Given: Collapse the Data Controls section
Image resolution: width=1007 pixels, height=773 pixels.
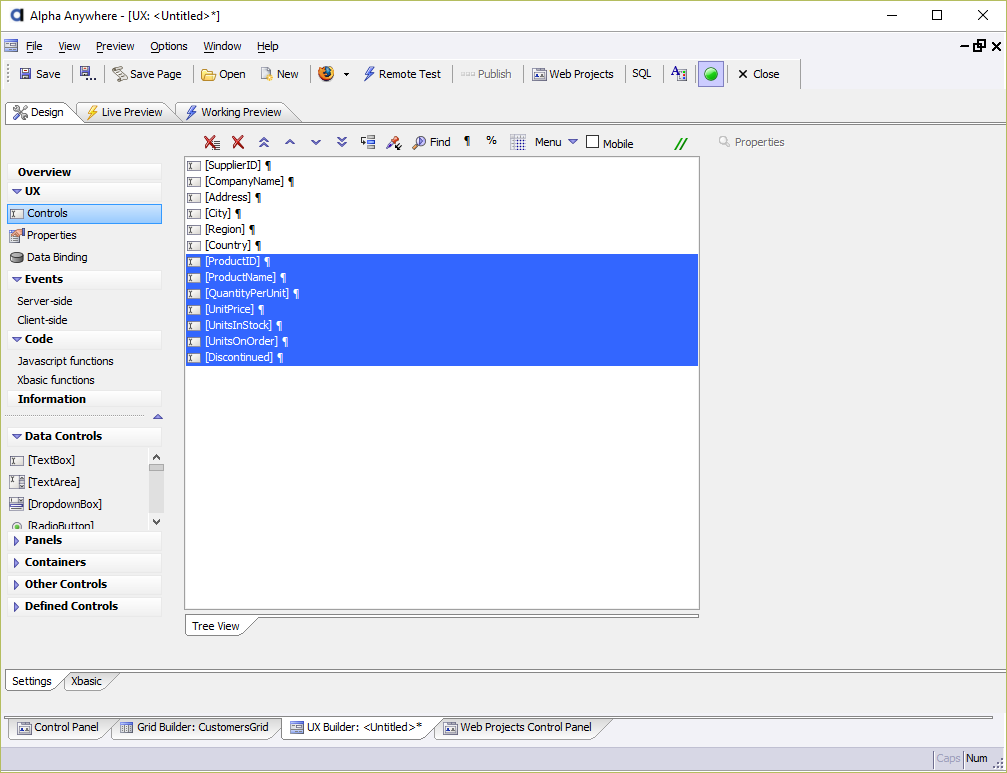Looking at the screenshot, I should [17, 437].
